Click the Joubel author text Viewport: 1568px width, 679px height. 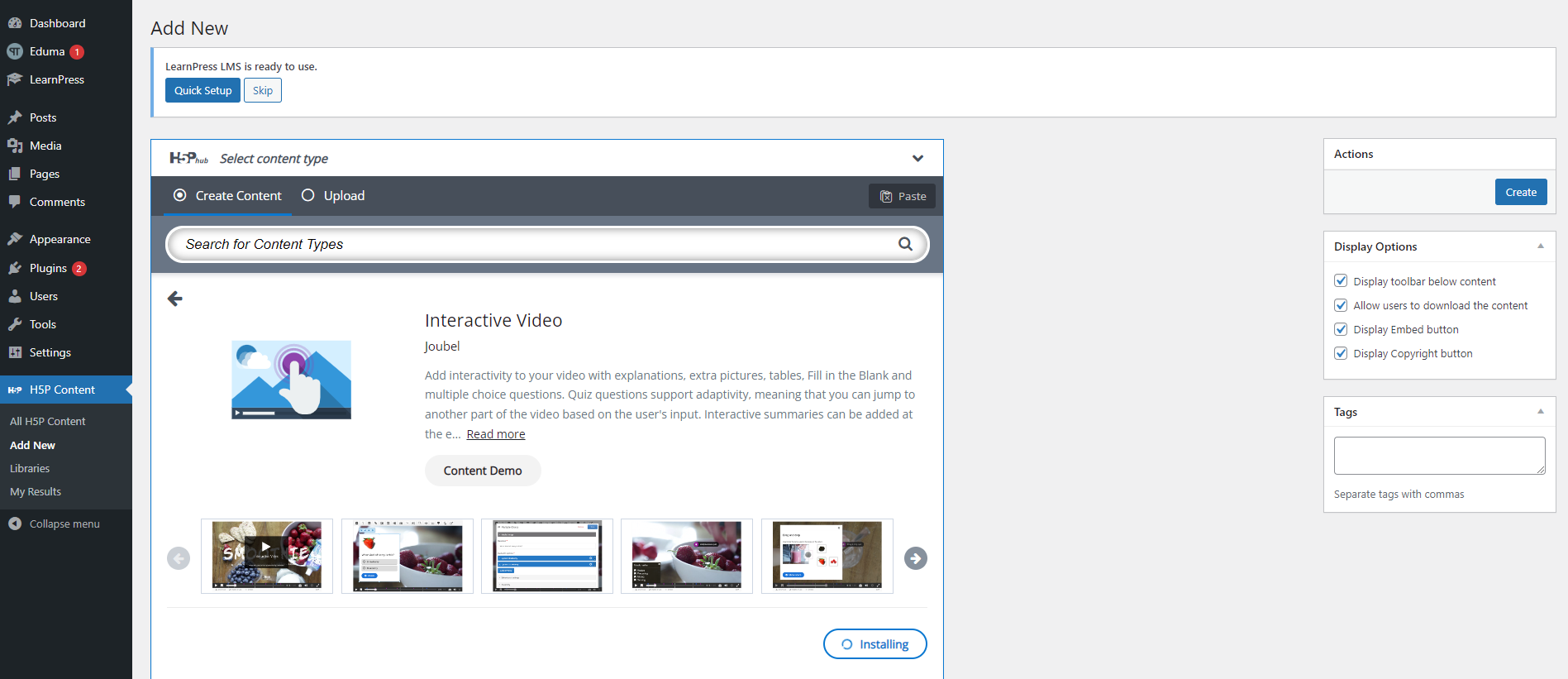point(442,347)
